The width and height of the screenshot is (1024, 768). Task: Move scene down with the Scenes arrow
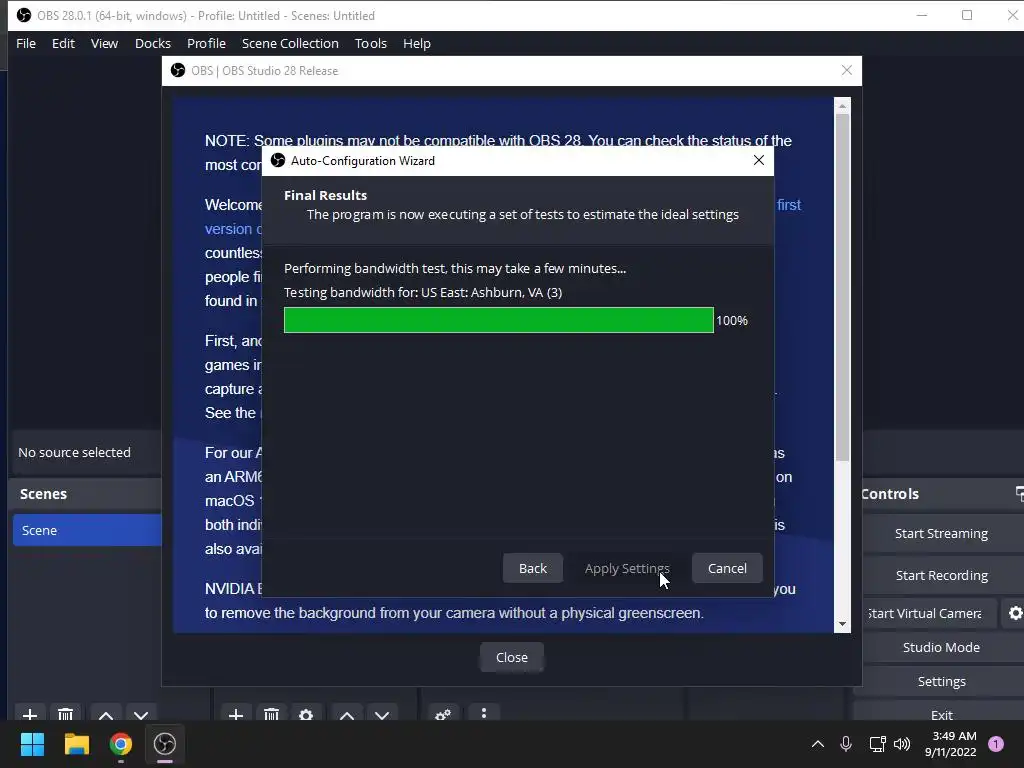pyautogui.click(x=141, y=714)
